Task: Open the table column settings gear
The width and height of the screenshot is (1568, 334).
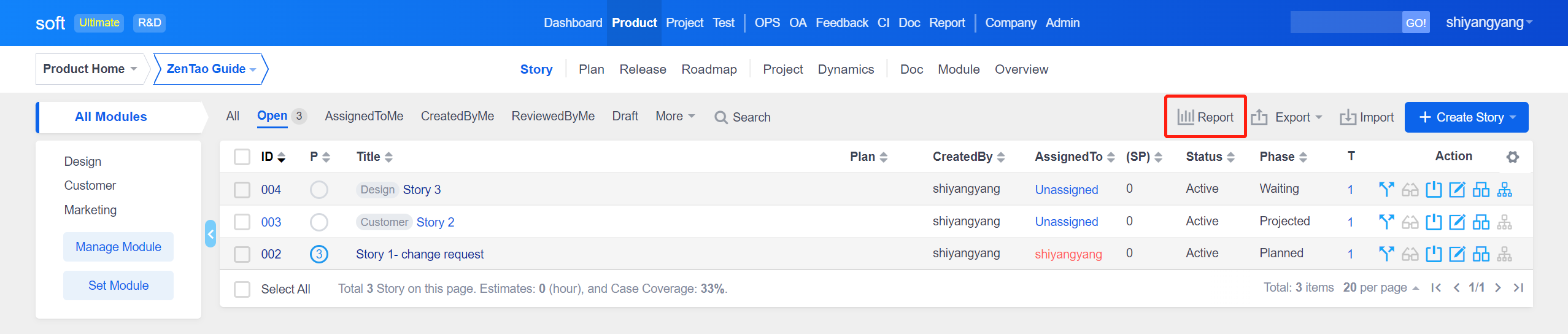Action: (x=1512, y=157)
